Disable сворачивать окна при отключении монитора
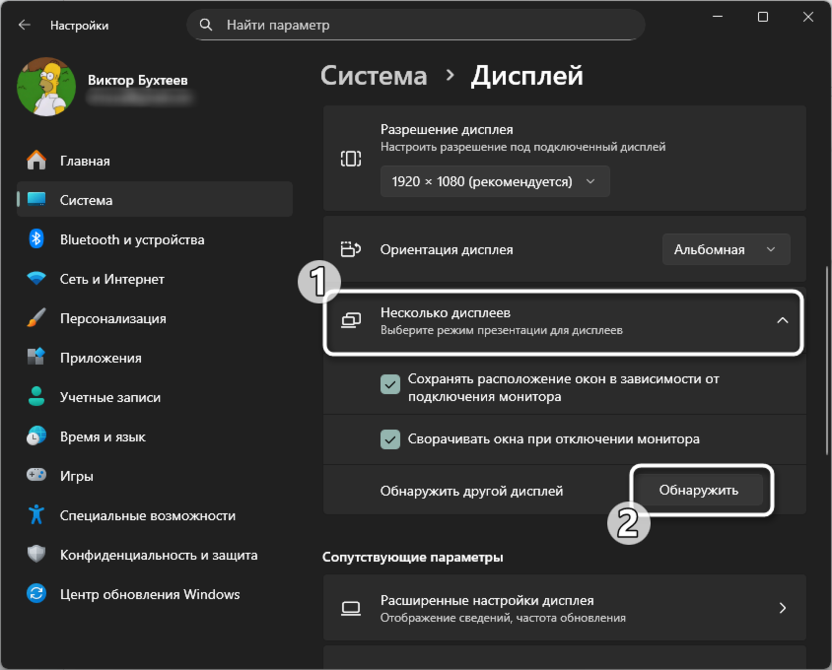 (391, 441)
